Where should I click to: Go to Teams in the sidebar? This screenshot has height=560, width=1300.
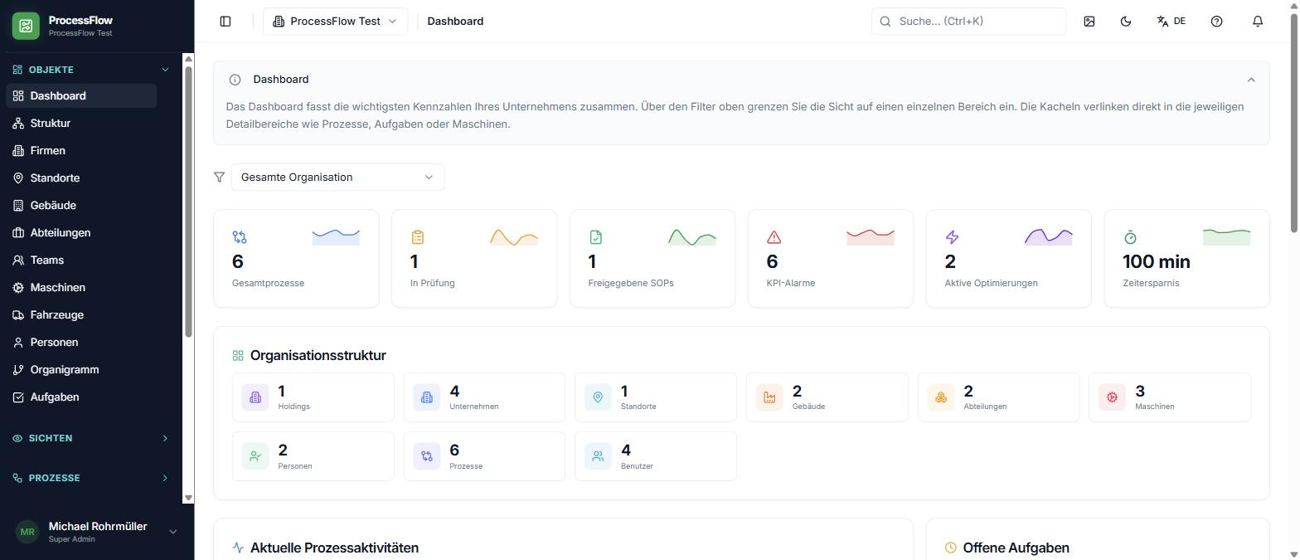82,260
